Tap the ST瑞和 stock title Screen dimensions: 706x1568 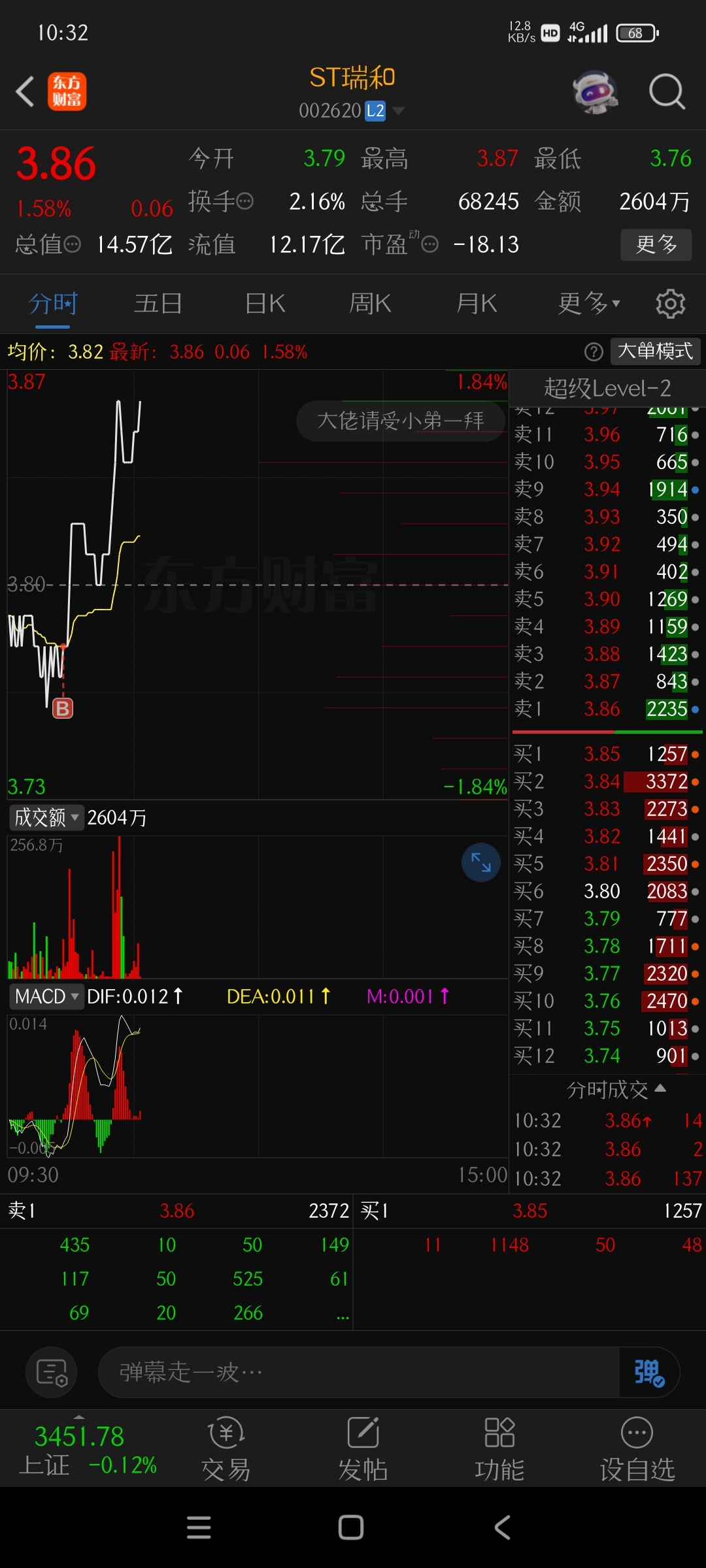352,78
